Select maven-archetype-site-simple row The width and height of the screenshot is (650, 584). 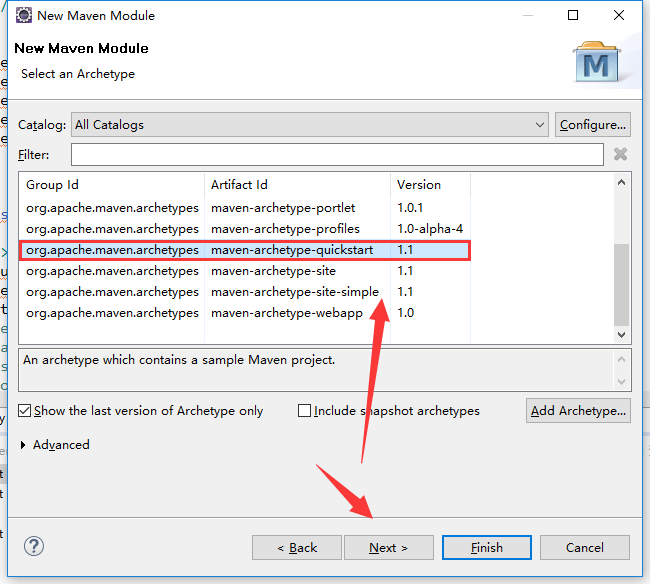click(245, 292)
